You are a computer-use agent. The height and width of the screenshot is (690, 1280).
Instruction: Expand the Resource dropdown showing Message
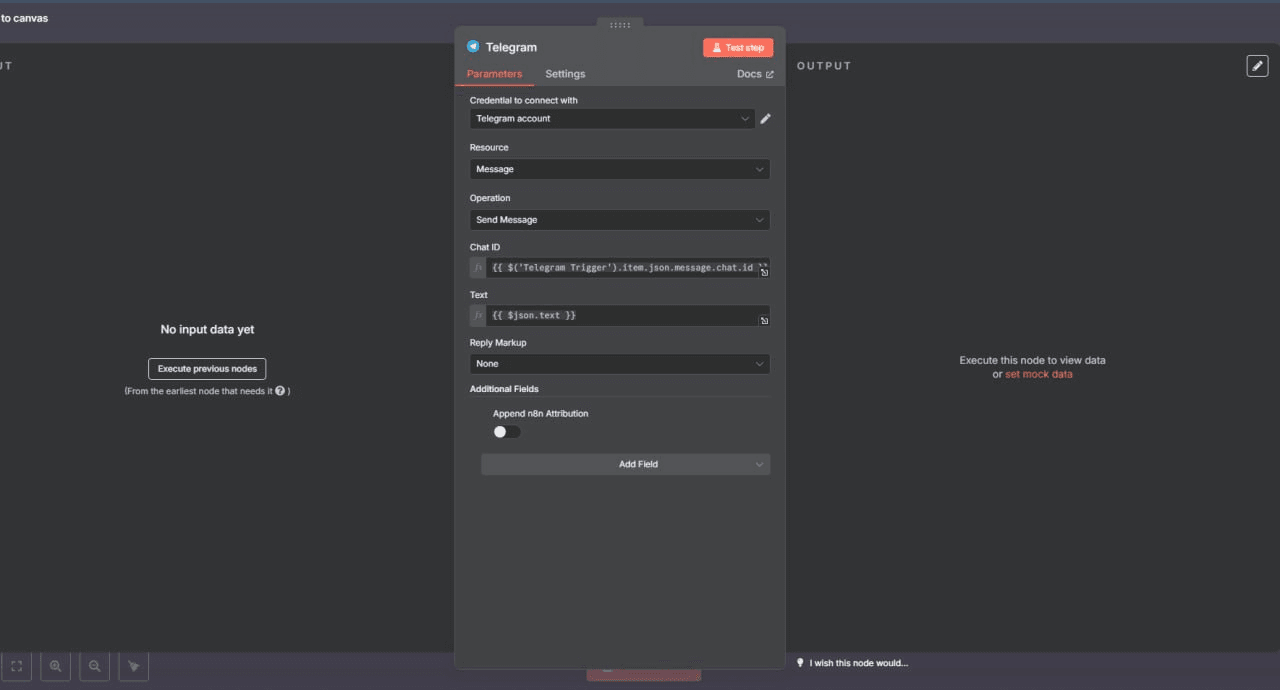619,170
